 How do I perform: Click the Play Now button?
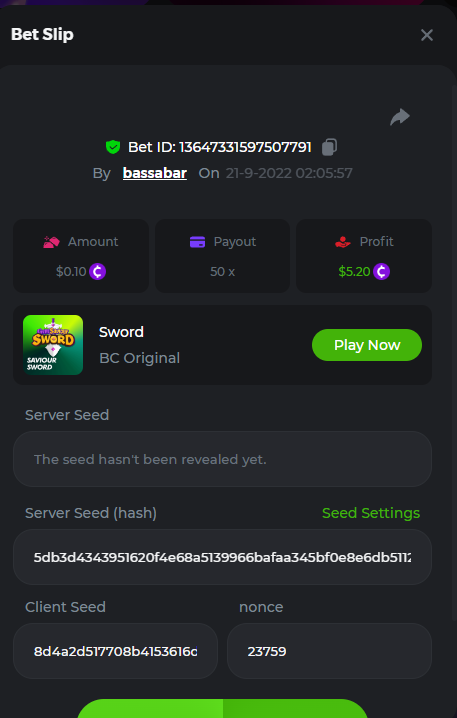pyautogui.click(x=367, y=345)
